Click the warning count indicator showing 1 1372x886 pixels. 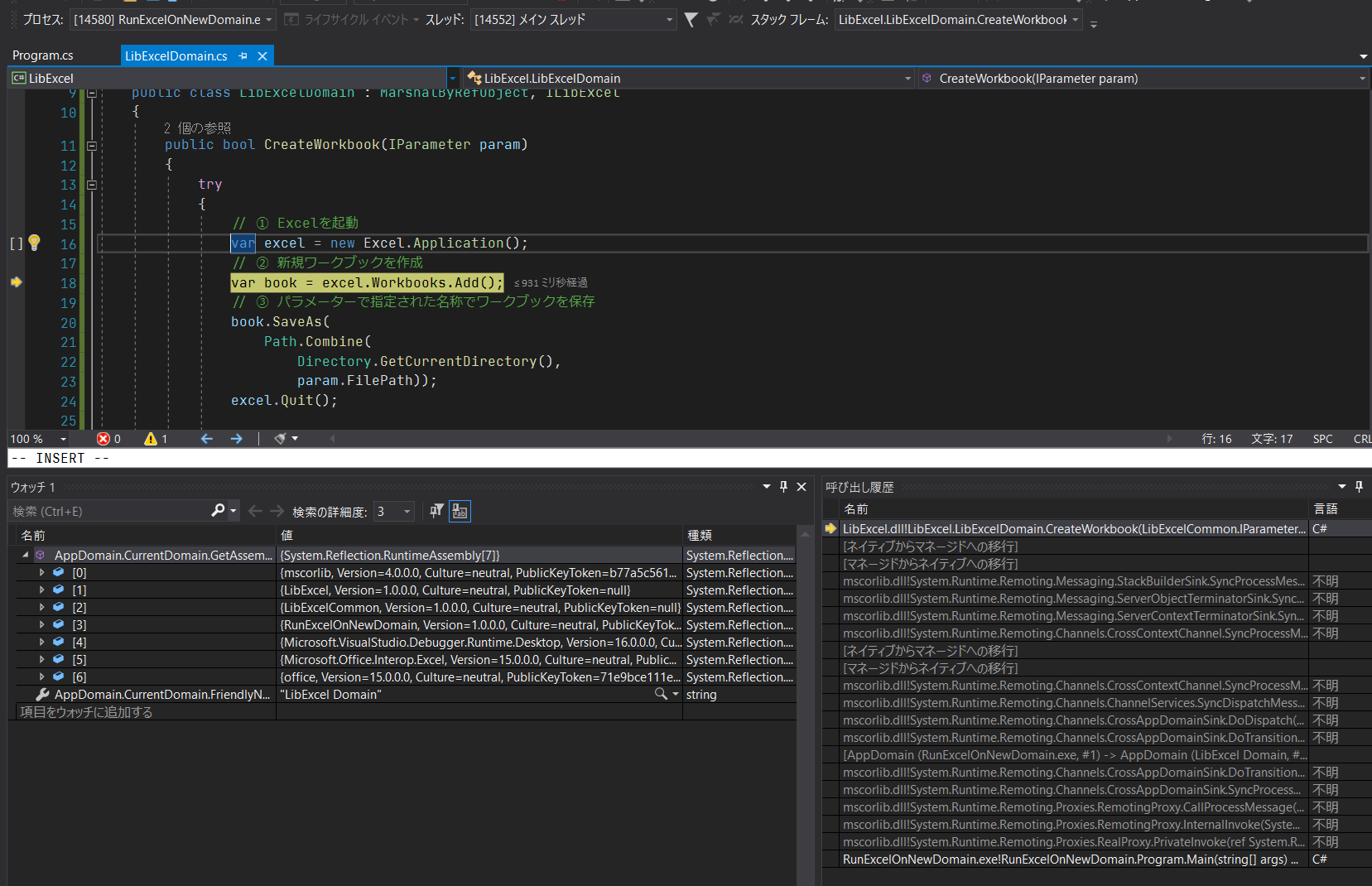pyautogui.click(x=156, y=439)
